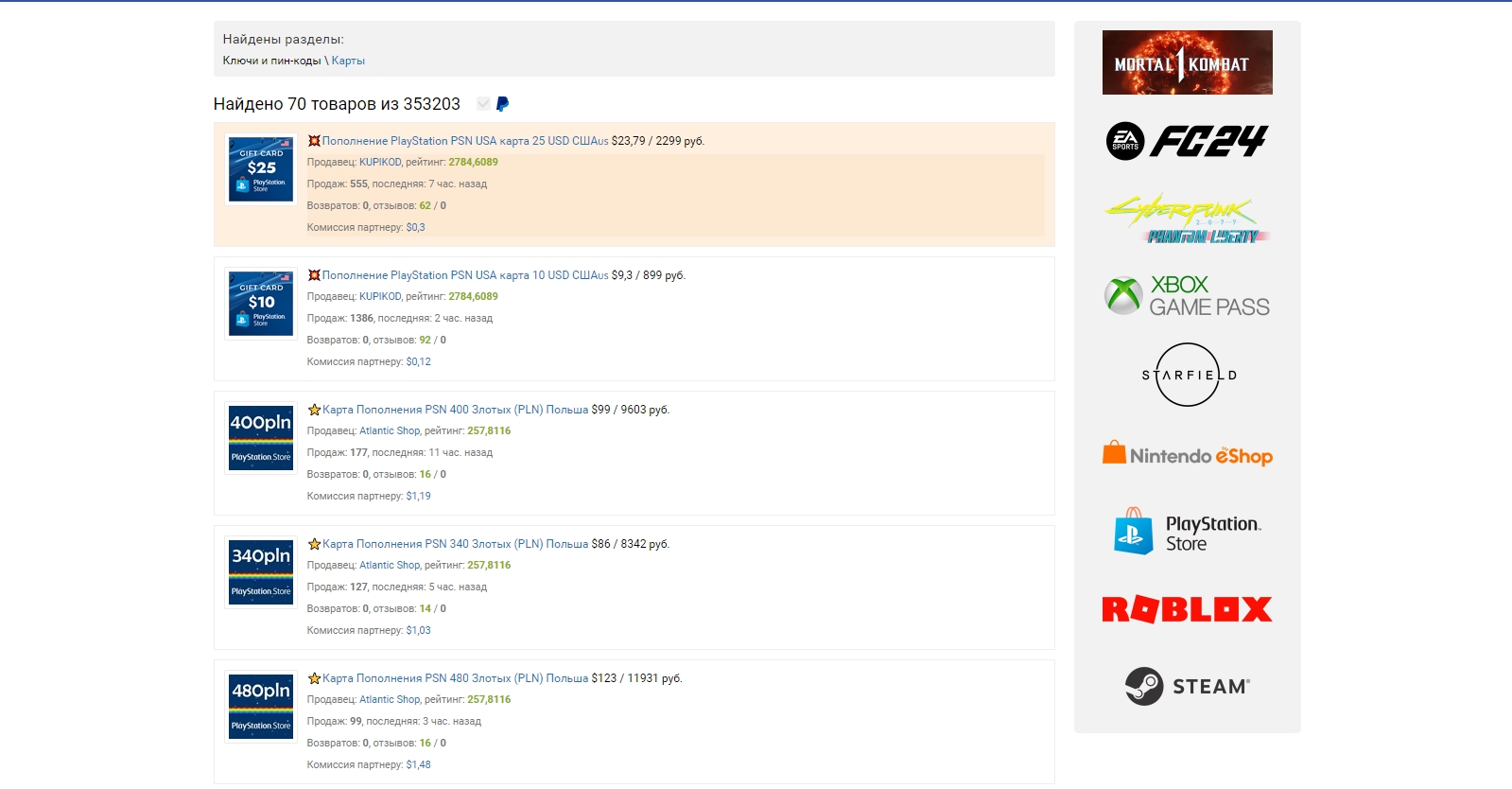Click the 16 reviews count on 400 Злотых listing

click(426, 475)
